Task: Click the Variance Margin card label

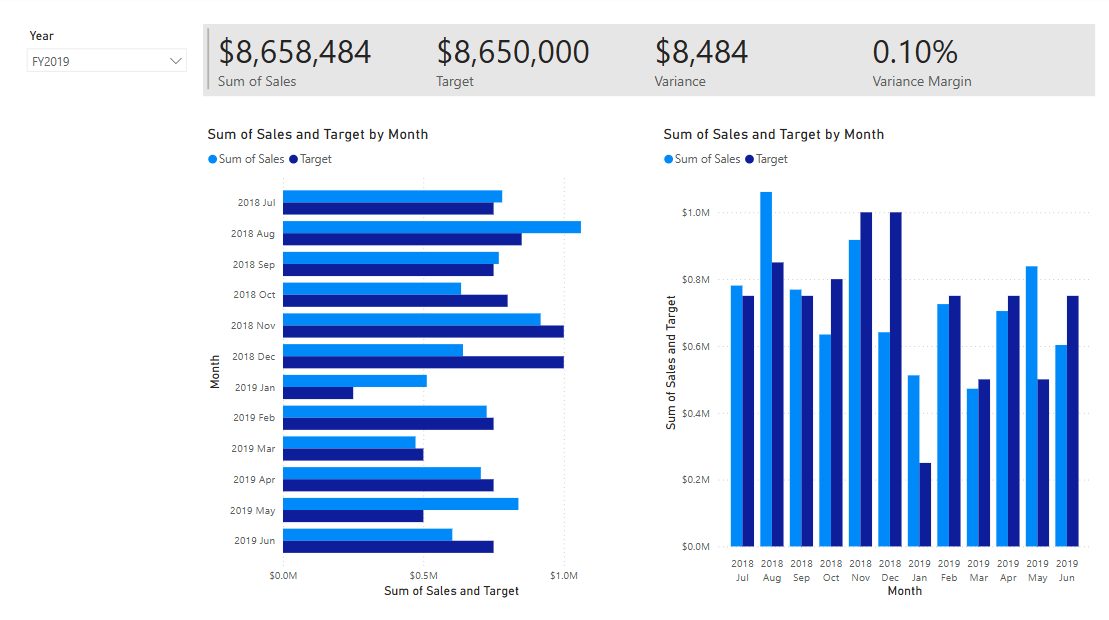Action: [922, 81]
